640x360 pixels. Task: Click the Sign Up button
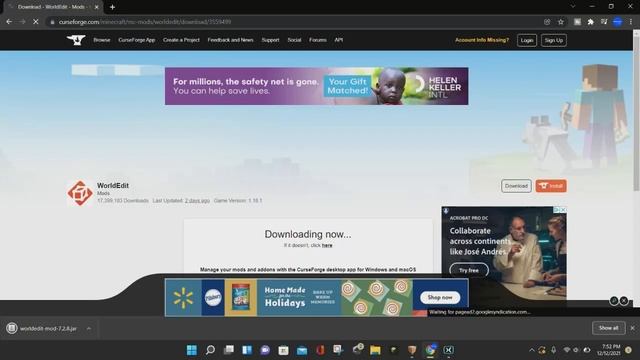(x=553, y=40)
